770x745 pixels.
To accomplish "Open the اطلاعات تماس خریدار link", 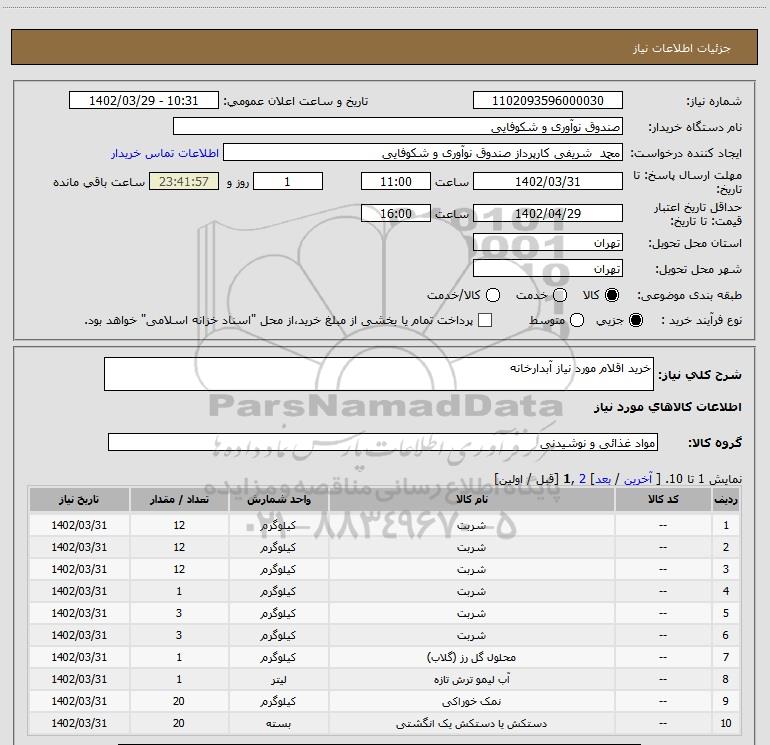I will tap(165, 153).
